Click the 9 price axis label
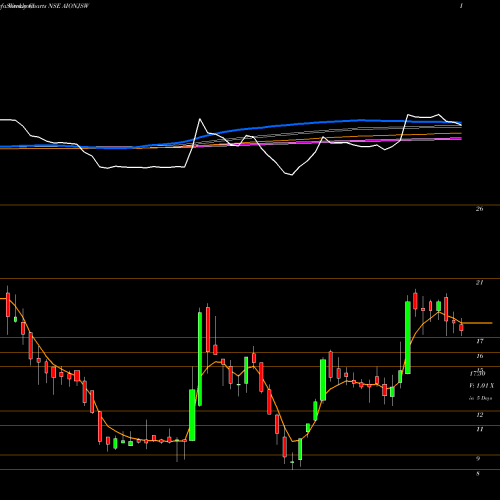500x500 pixels. [x=478, y=459]
